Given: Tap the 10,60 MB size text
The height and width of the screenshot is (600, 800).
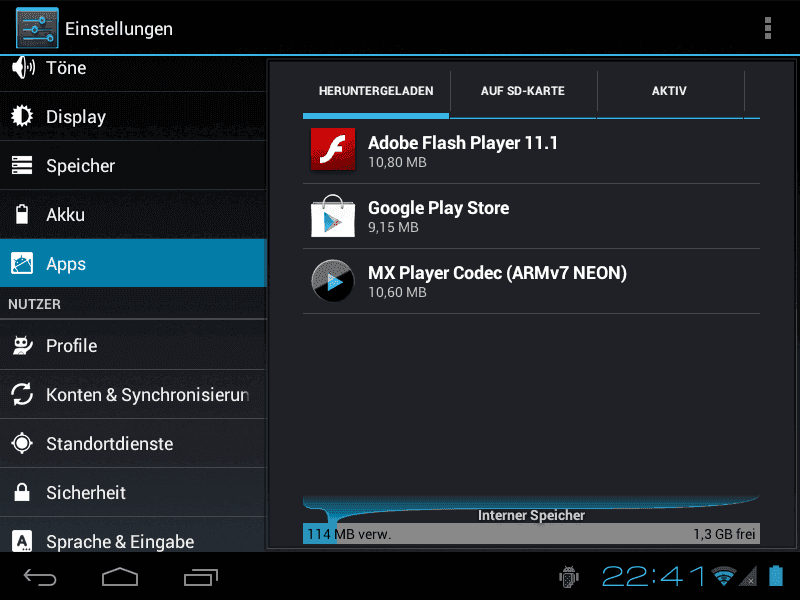Looking at the screenshot, I should pos(397,292).
